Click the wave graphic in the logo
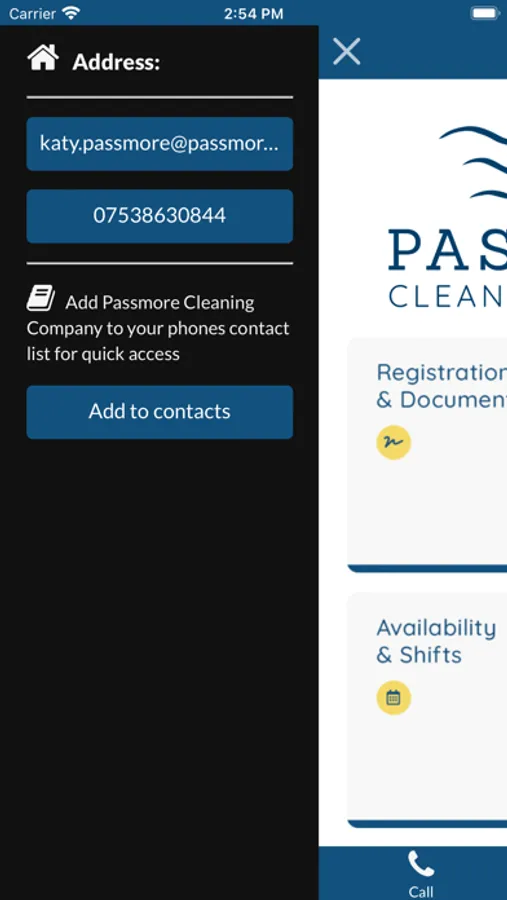507x900 pixels. [473, 163]
